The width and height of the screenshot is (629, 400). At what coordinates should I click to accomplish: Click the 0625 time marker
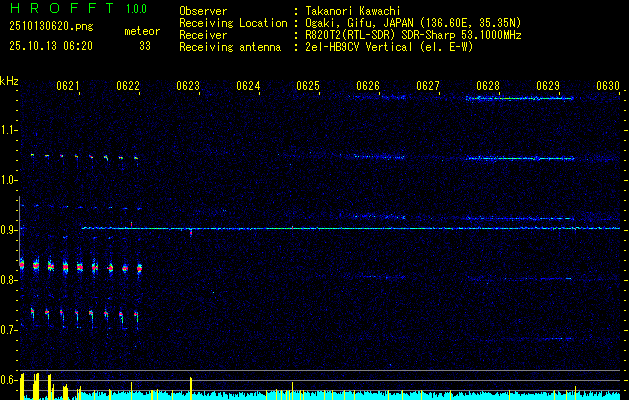pyautogui.click(x=308, y=86)
